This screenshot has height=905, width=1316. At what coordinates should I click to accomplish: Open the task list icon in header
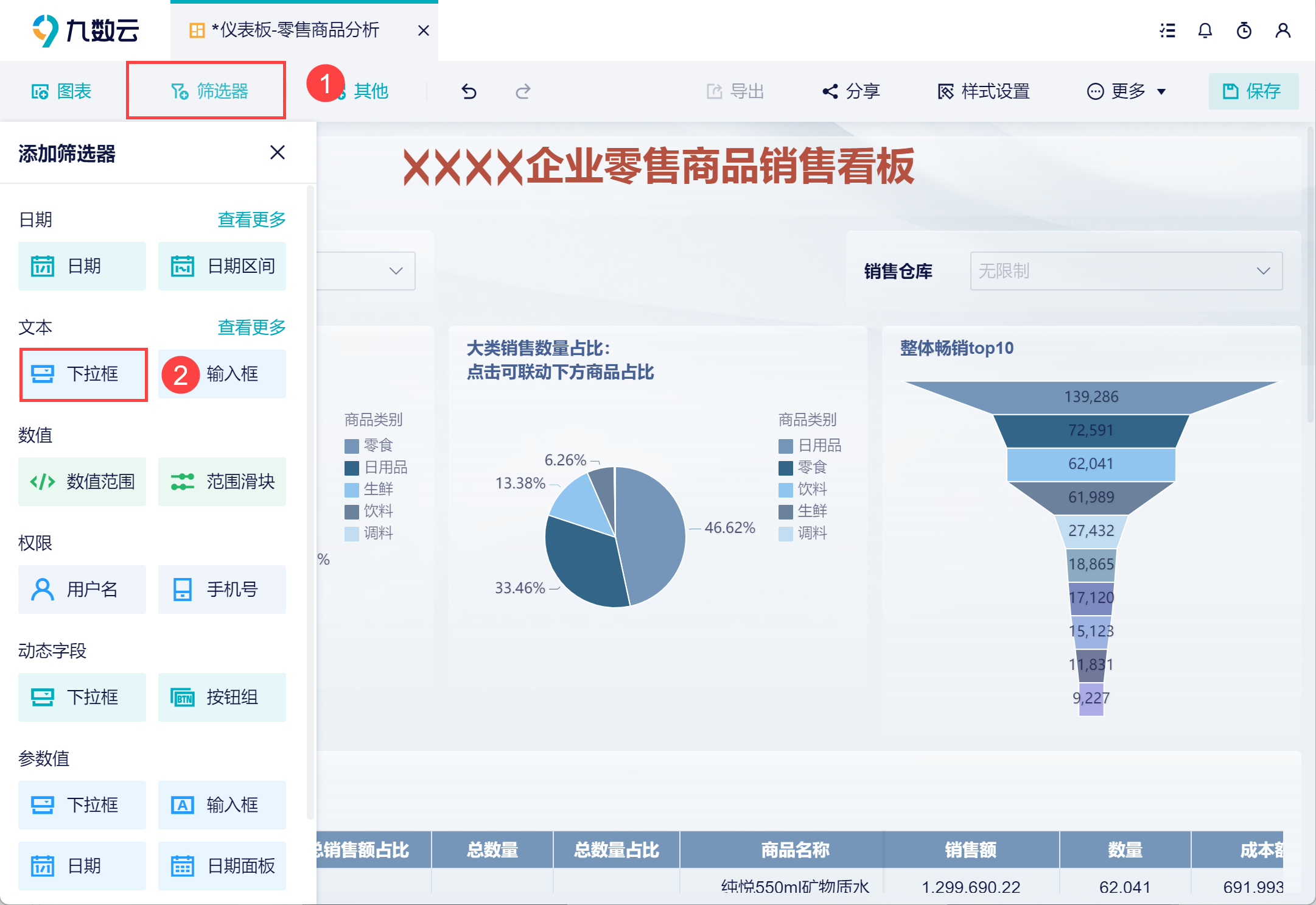point(1167,30)
